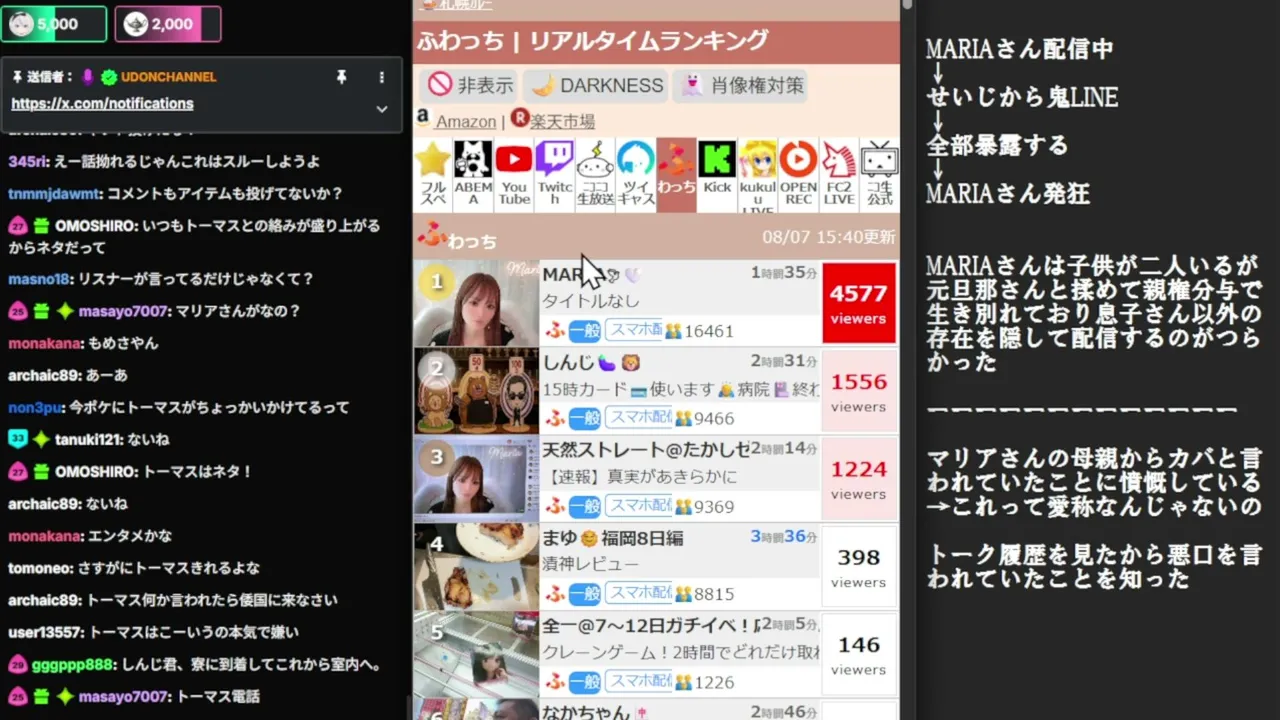The image size is (1280, 720).
Task: Open the x.com/notifications link
Action: point(102,104)
